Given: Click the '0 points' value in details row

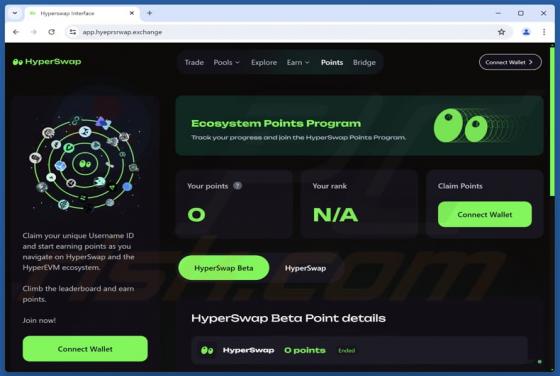Looking at the screenshot, I should pos(305,350).
